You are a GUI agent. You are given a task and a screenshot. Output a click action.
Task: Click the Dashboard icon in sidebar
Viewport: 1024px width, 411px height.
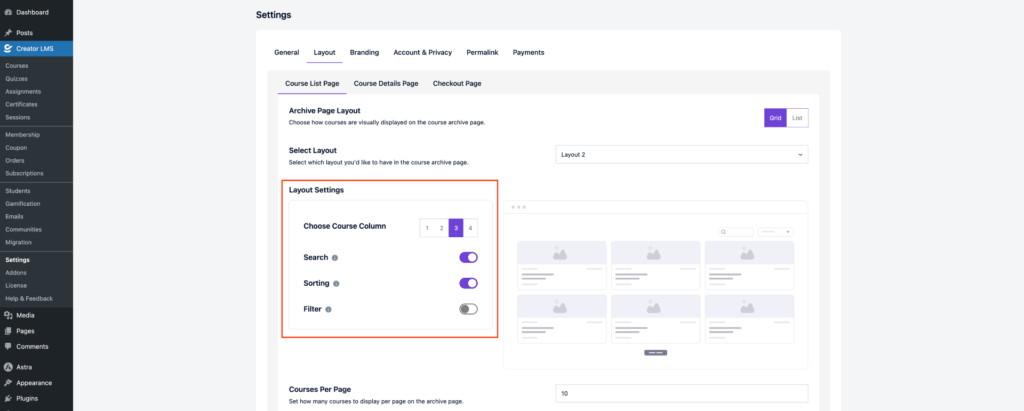click(x=8, y=12)
